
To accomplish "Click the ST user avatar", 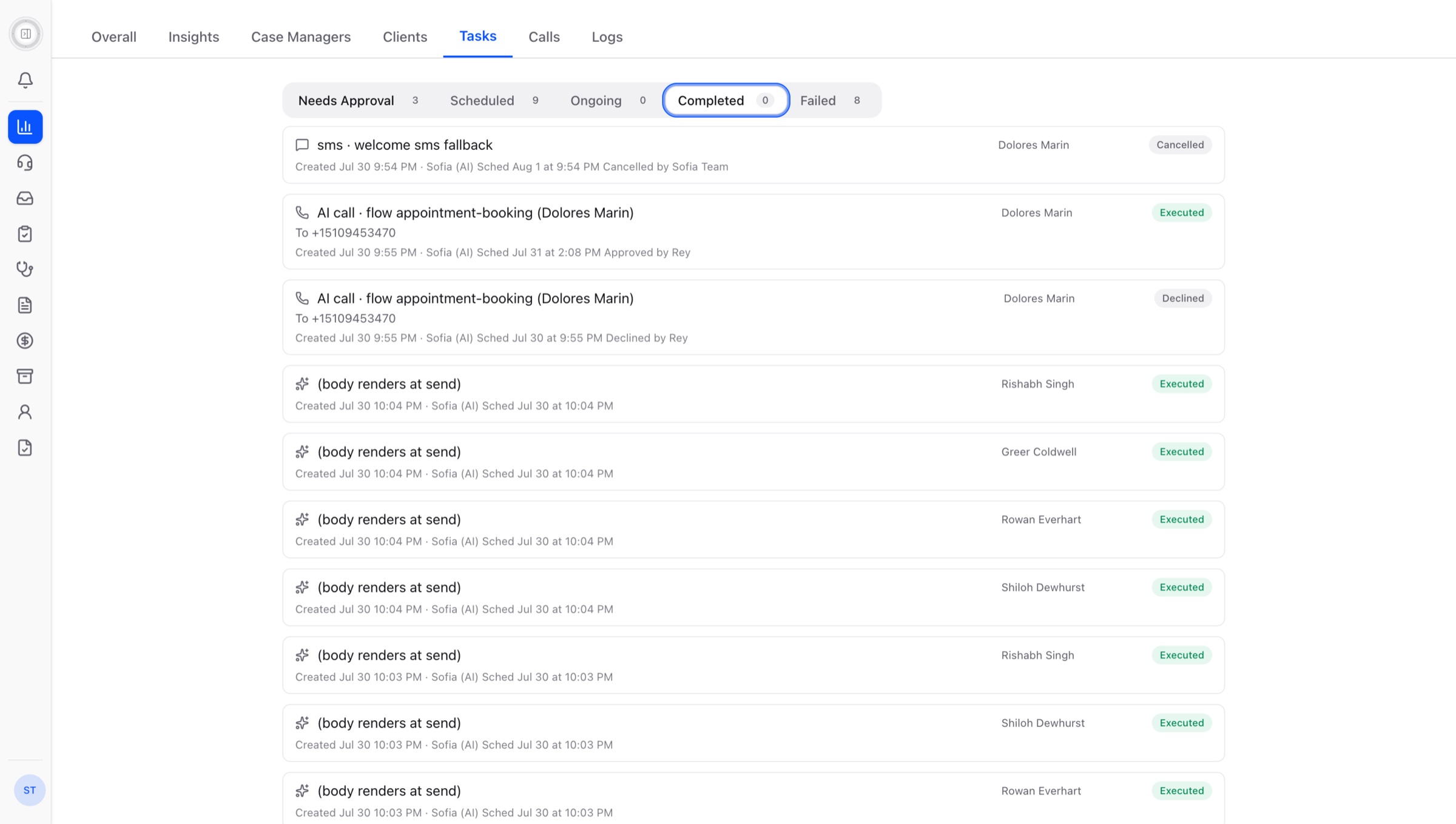I will tap(30, 790).
